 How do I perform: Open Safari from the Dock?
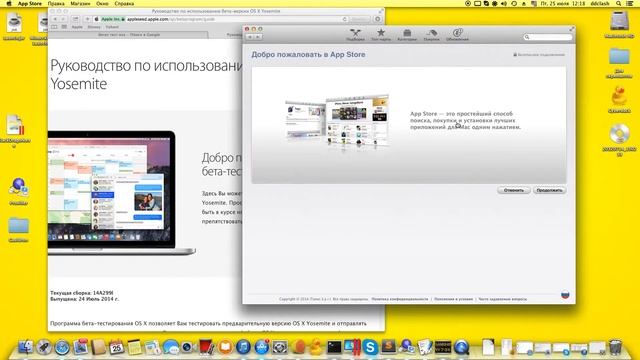pyautogui.click(x=62, y=347)
